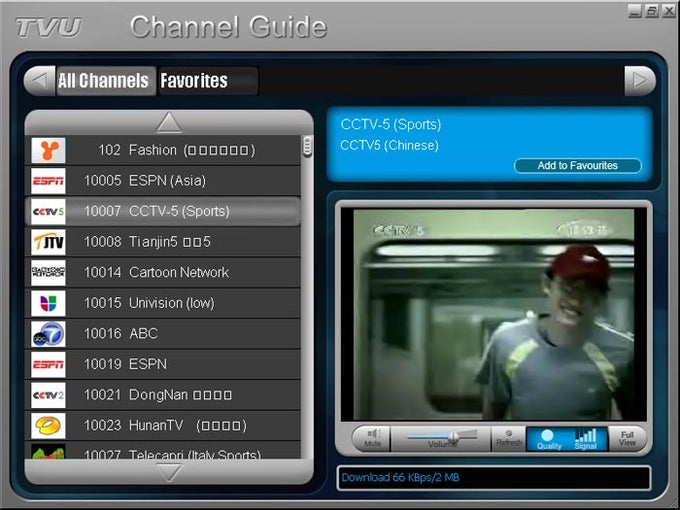680x510 pixels.
Task: Go to next tab group with right arrow
Action: click(640, 81)
